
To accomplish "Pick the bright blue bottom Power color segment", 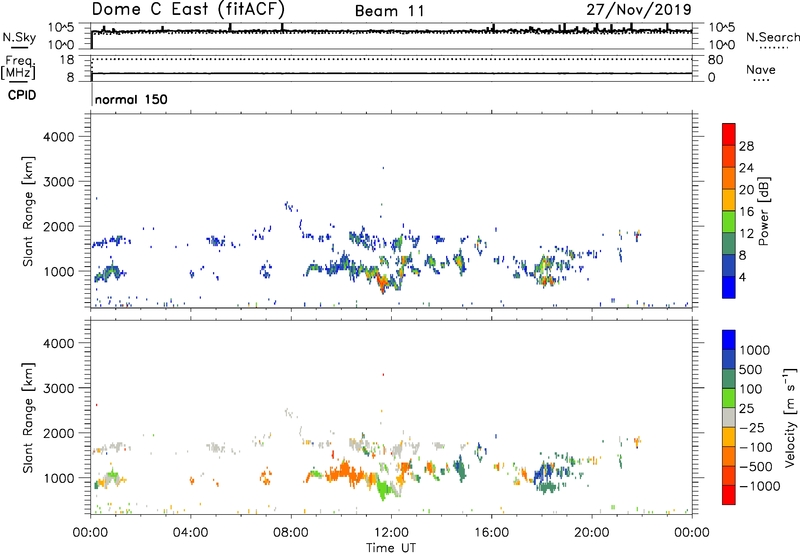I will point(729,287).
